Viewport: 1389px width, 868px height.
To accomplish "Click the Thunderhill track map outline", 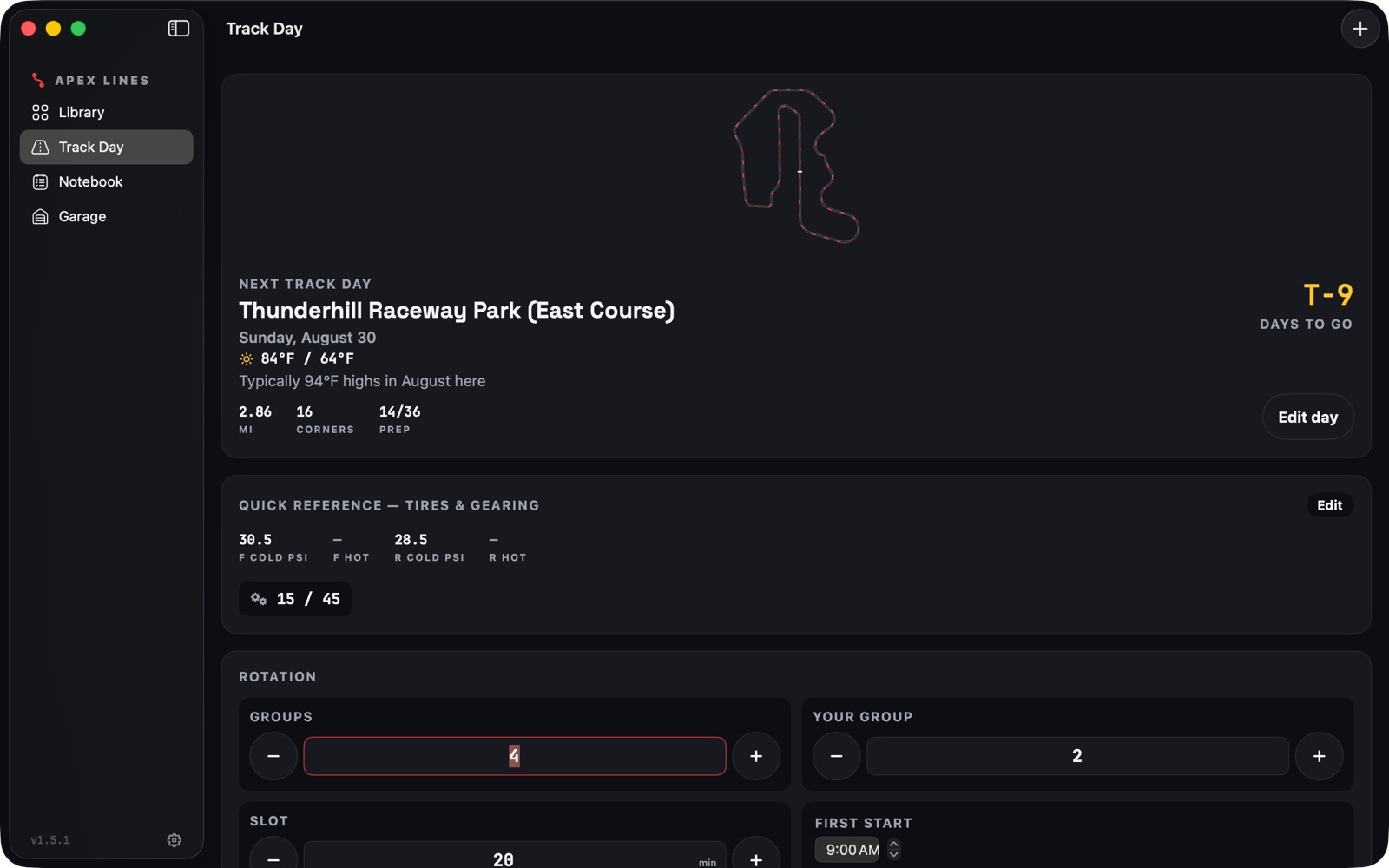I will [796, 166].
